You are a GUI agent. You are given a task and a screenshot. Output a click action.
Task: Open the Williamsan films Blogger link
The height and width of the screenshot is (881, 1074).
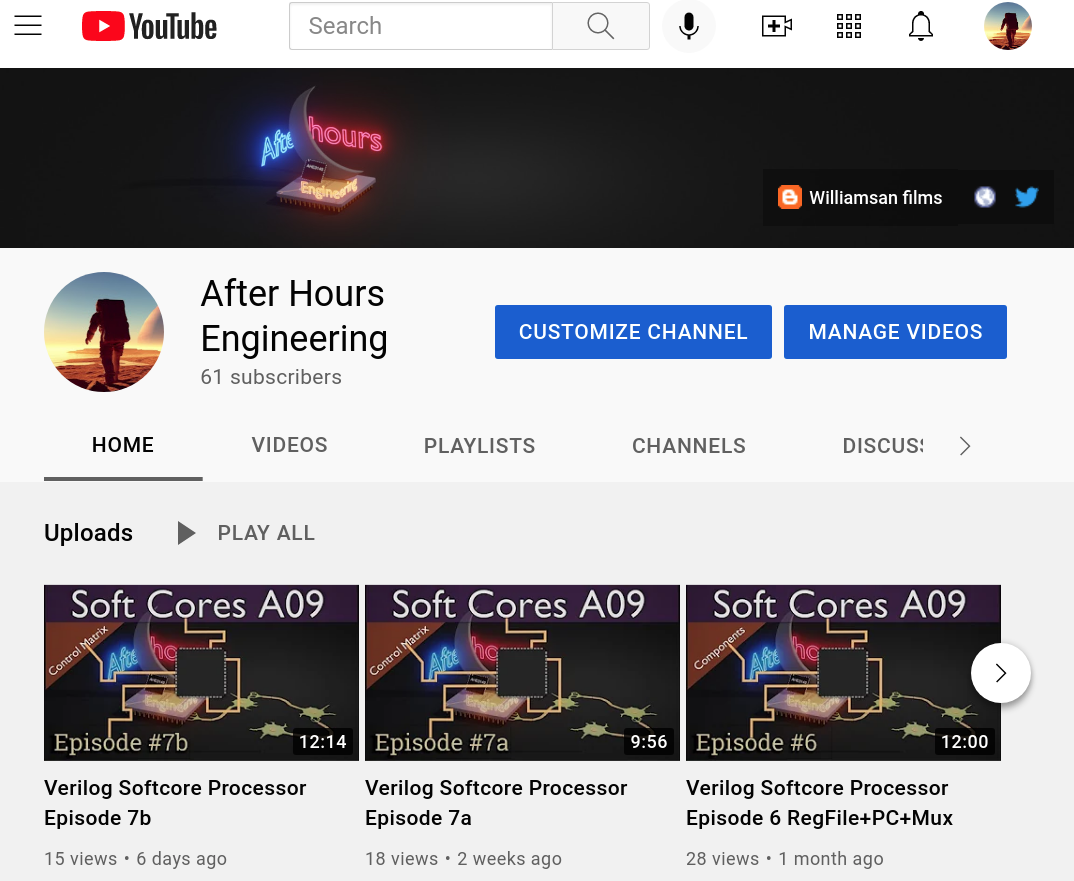coord(860,197)
